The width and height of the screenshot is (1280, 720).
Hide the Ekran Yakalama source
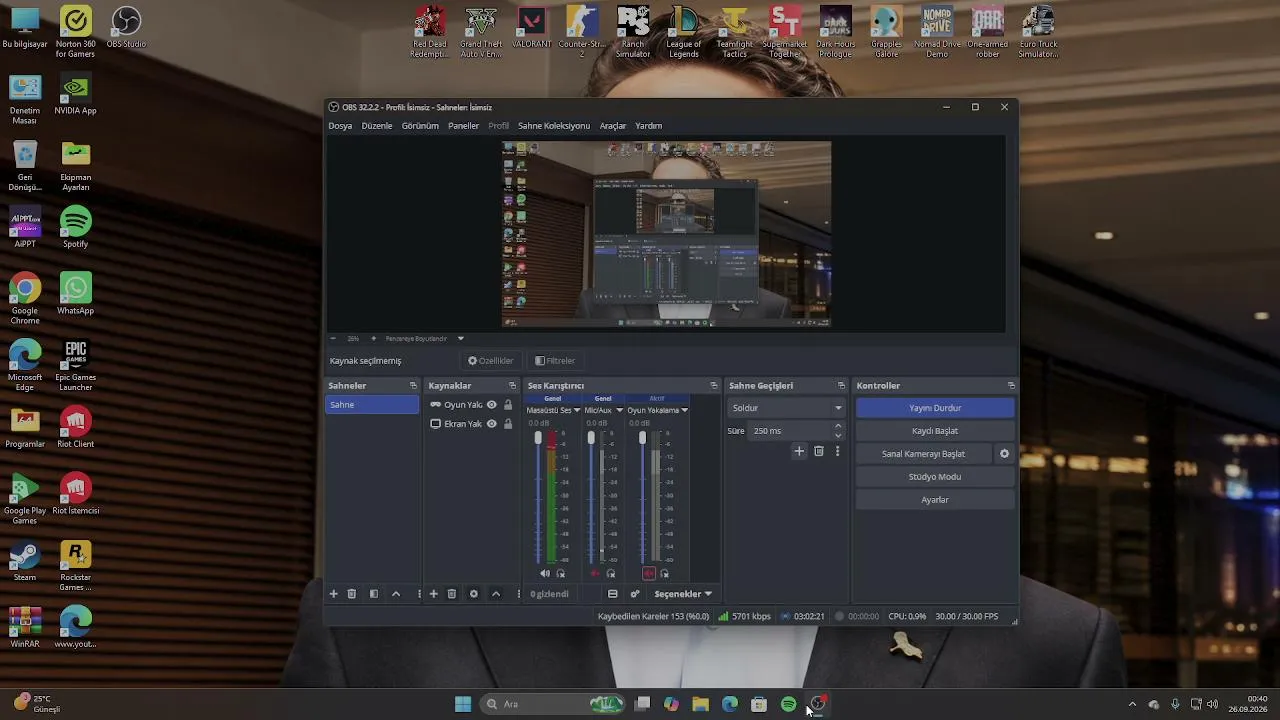coord(492,424)
